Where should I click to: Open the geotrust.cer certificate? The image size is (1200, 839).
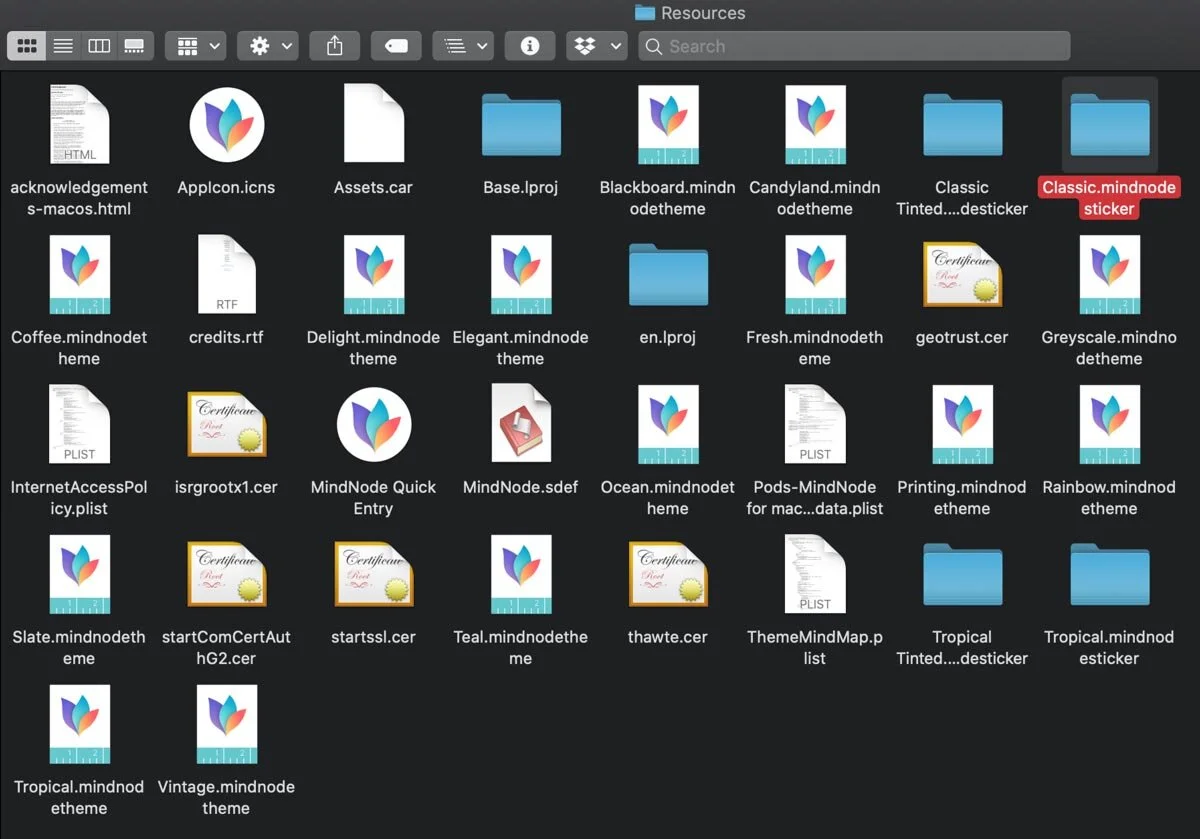coord(961,274)
